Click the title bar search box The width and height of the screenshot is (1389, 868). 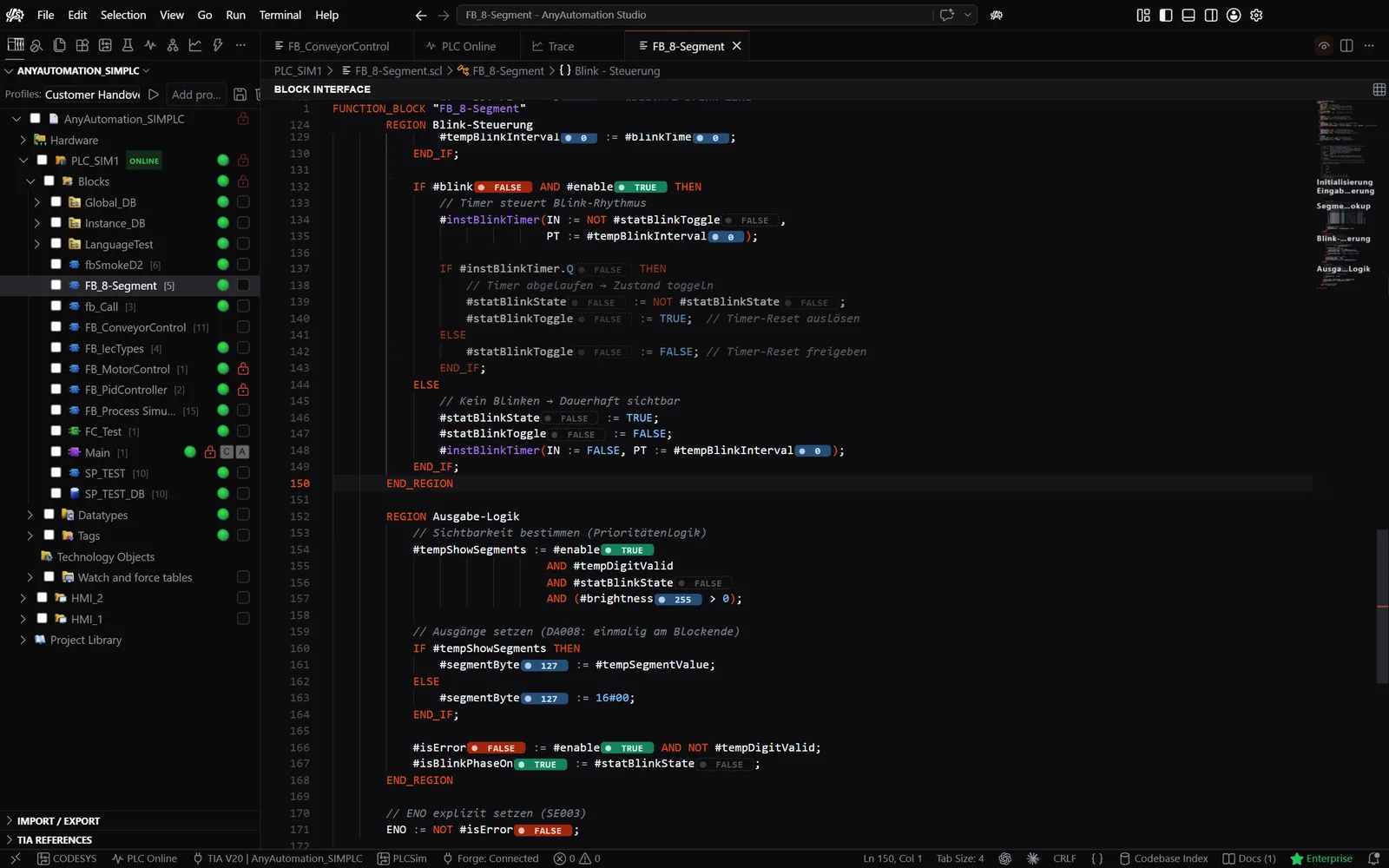coord(694,15)
